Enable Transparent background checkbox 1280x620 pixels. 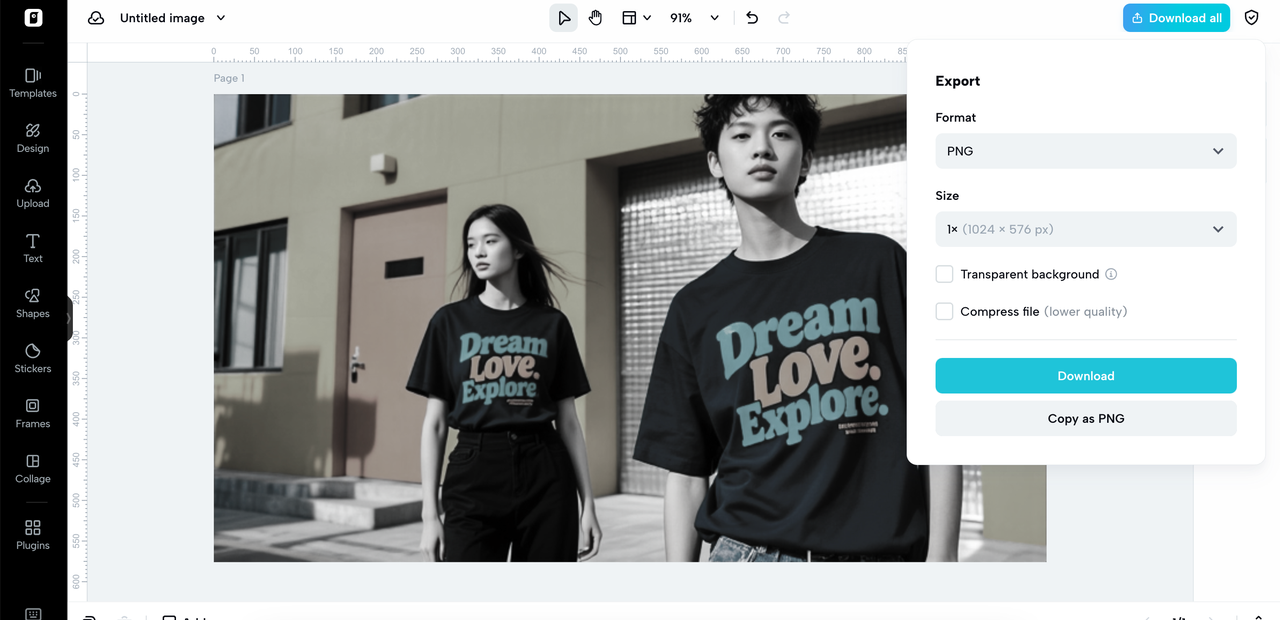pos(944,274)
